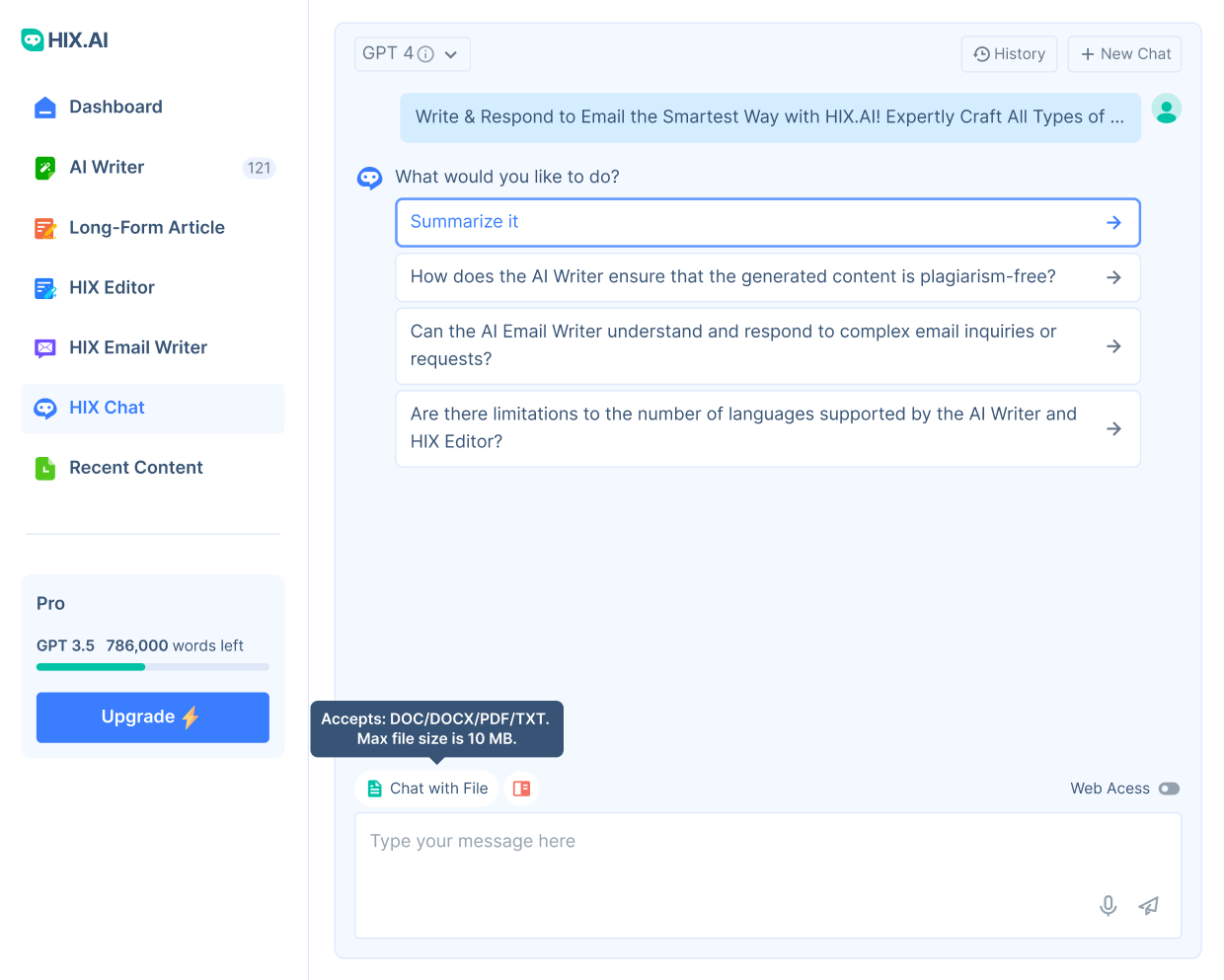The image size is (1224, 980).
Task: Click the arrow on the languages question
Action: click(1113, 429)
